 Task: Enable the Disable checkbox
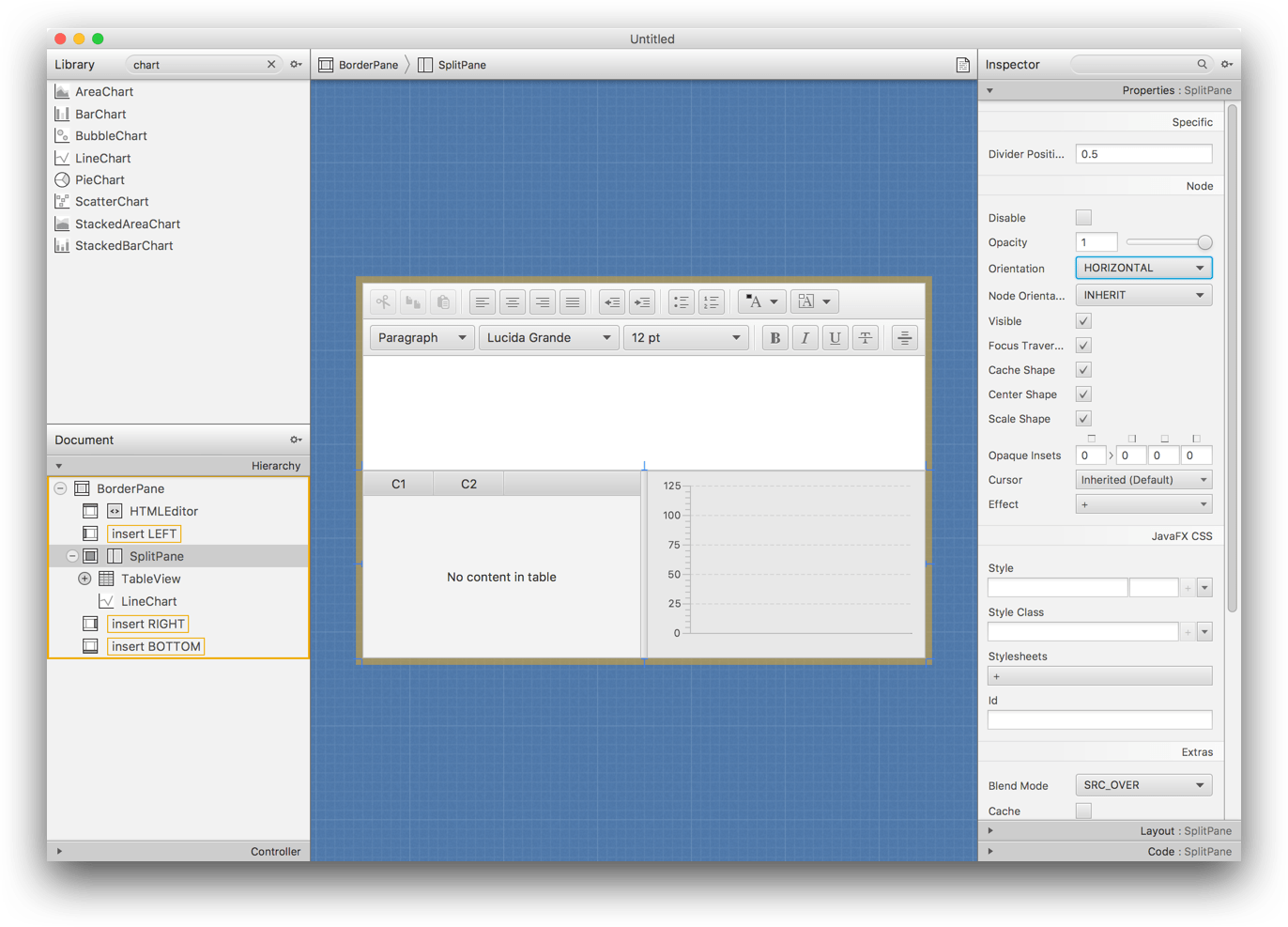coord(1083,218)
